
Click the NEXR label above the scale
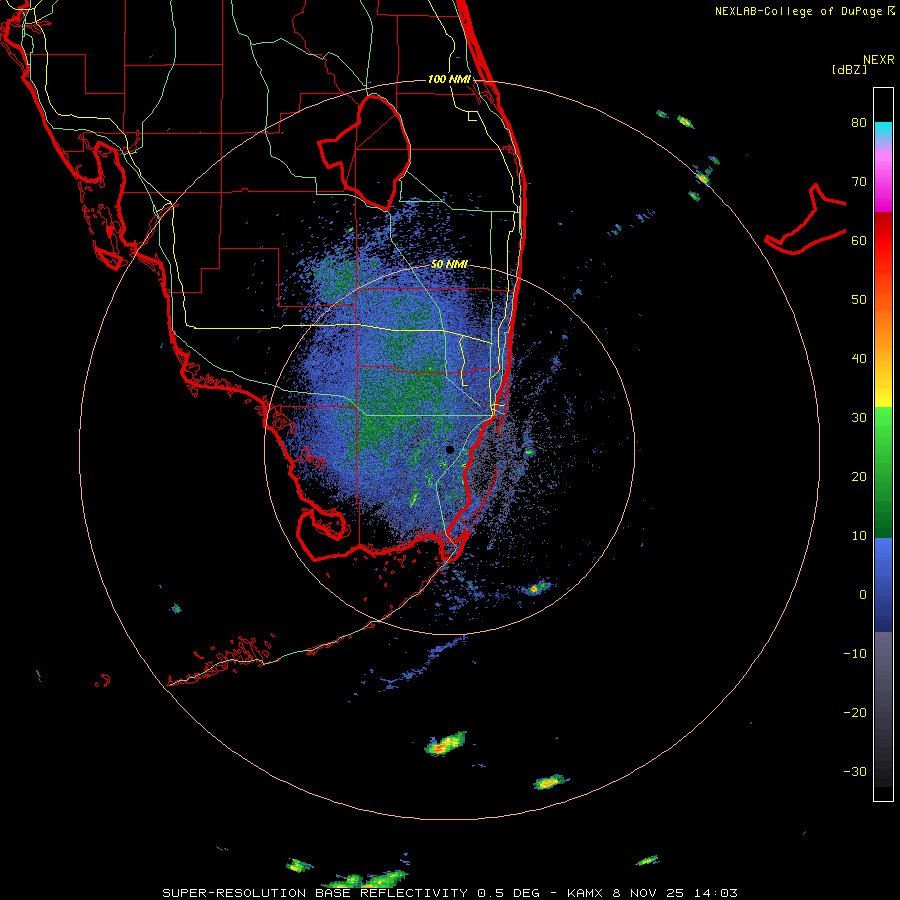(879, 60)
